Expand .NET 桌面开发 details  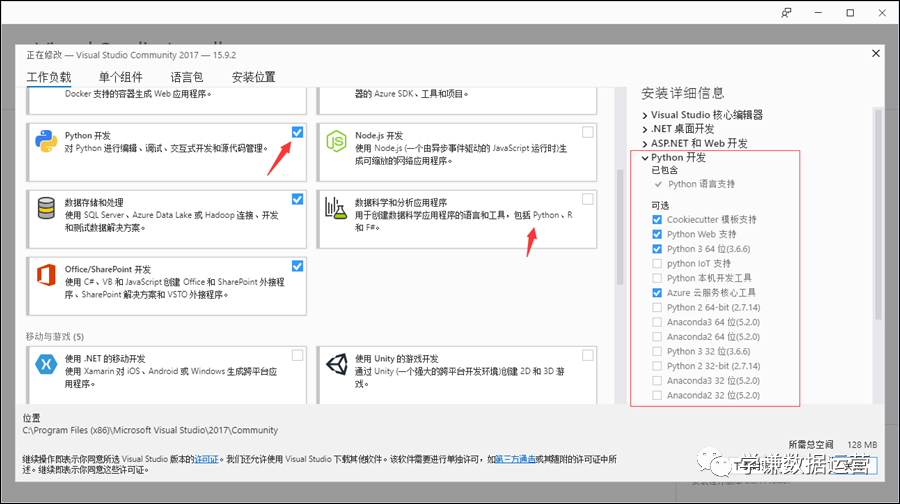click(x=645, y=129)
